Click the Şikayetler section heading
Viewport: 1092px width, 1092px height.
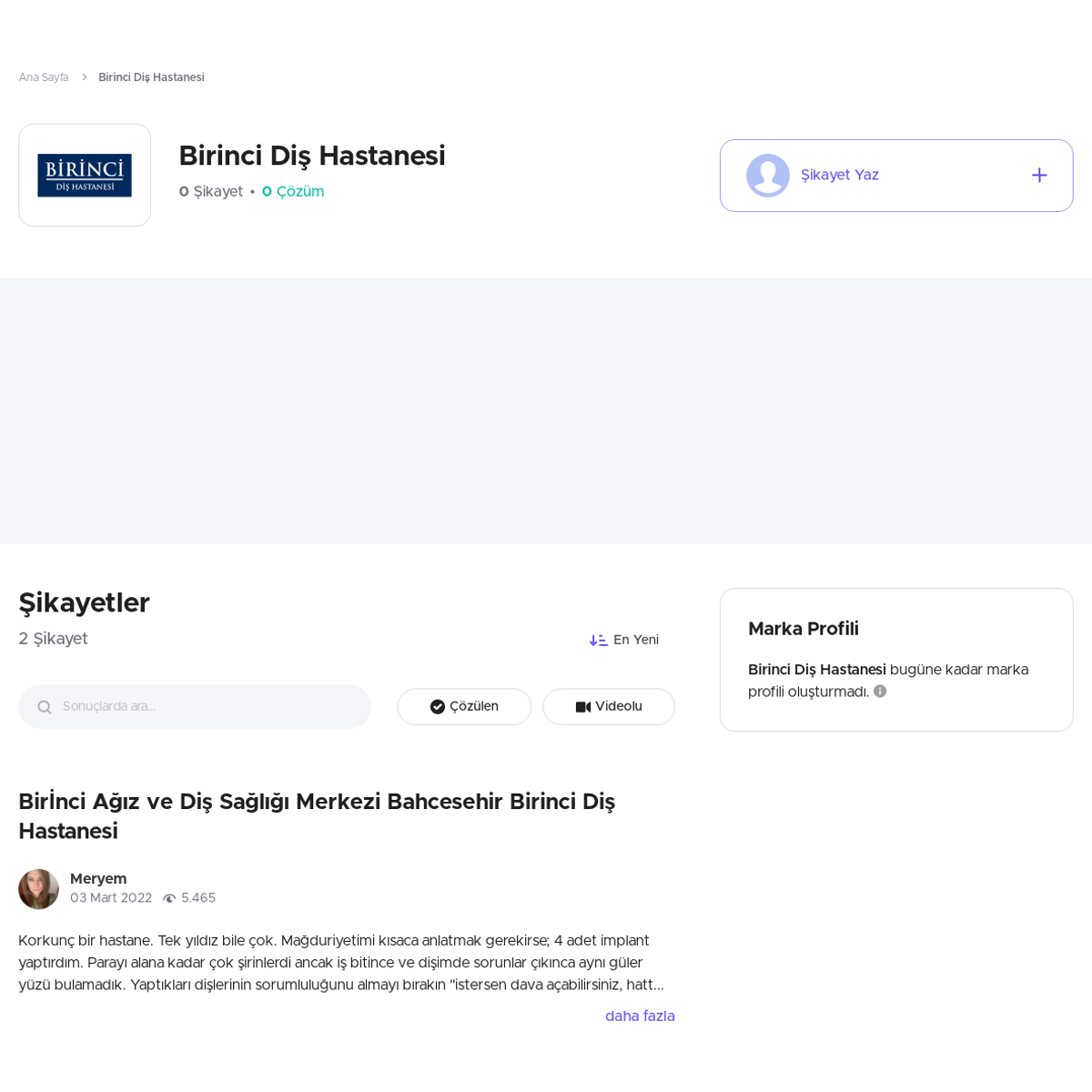point(84,603)
